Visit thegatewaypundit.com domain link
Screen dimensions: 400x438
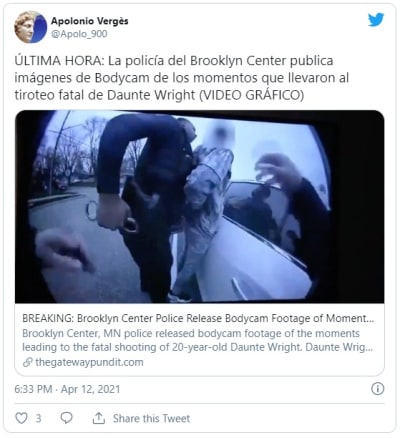coord(89,362)
